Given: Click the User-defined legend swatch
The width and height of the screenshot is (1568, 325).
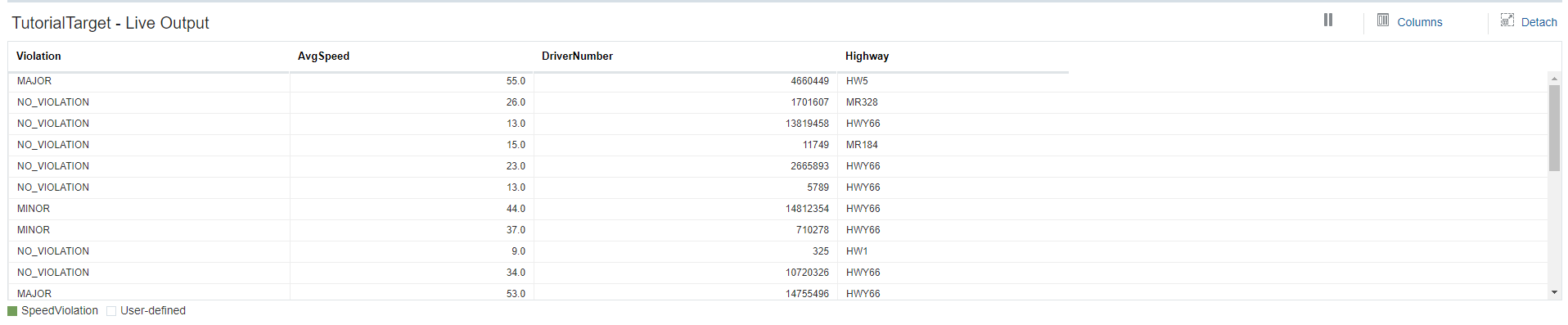Looking at the screenshot, I should pyautogui.click(x=111, y=311).
